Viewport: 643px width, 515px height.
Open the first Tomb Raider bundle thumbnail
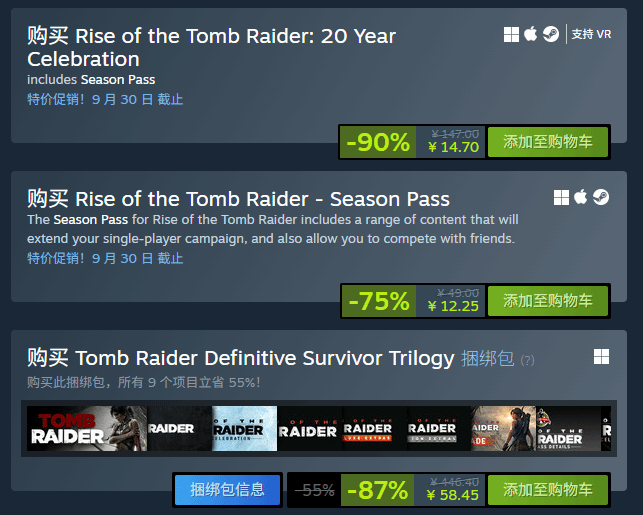(x=86, y=429)
